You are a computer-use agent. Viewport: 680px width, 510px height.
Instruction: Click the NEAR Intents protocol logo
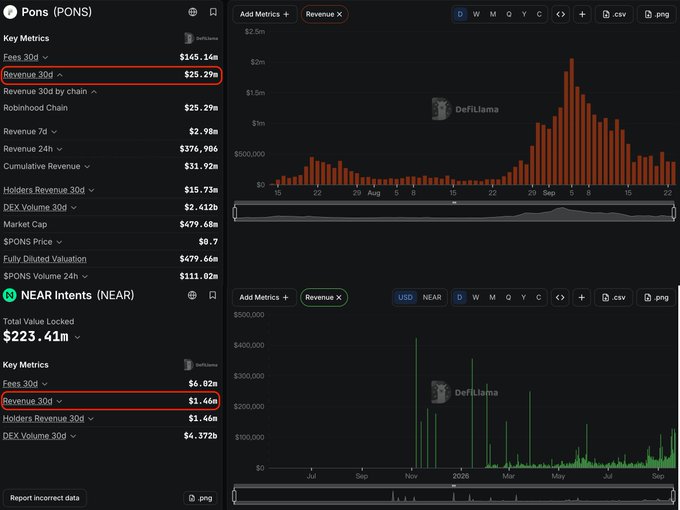click(10, 295)
